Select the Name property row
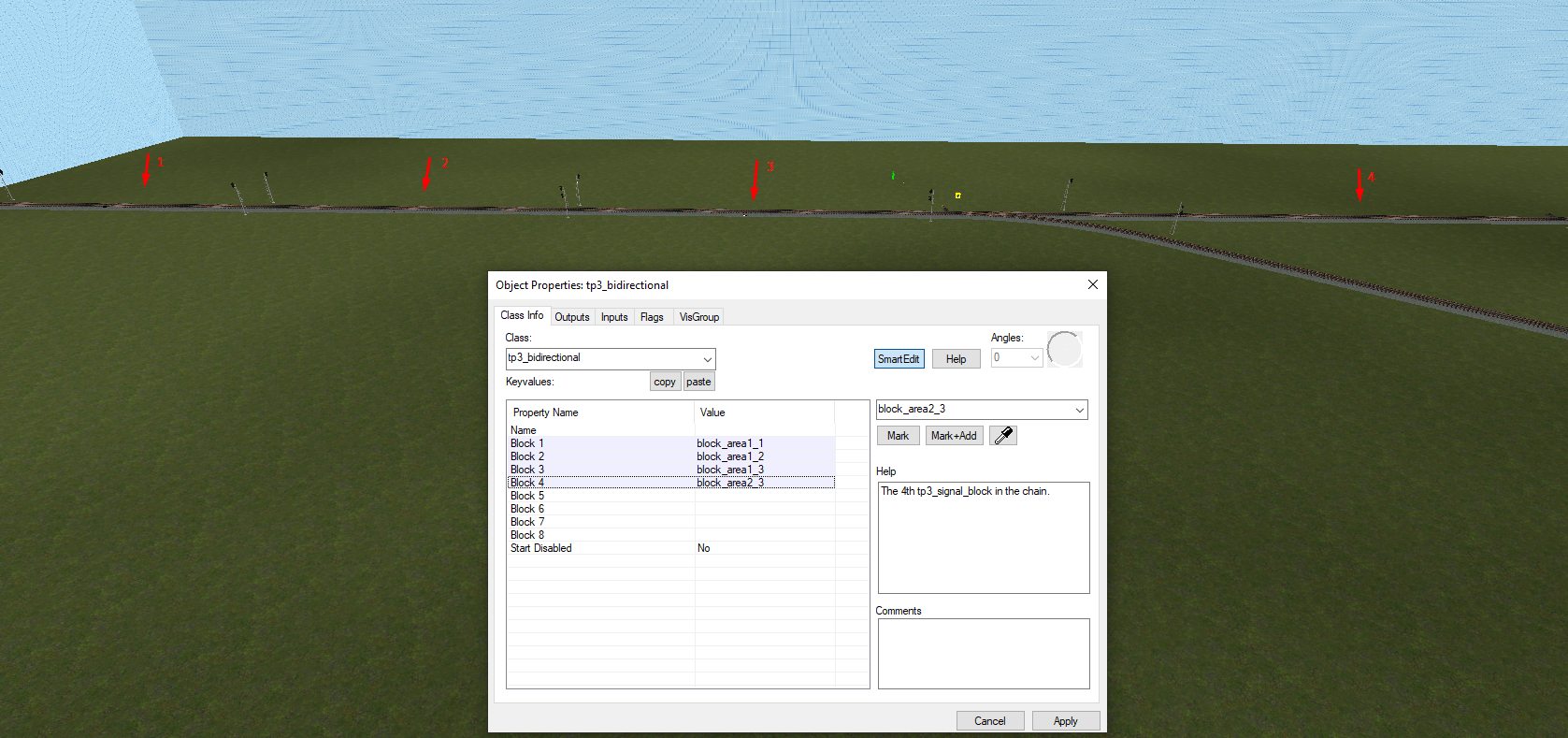The image size is (1568, 738). coord(670,430)
